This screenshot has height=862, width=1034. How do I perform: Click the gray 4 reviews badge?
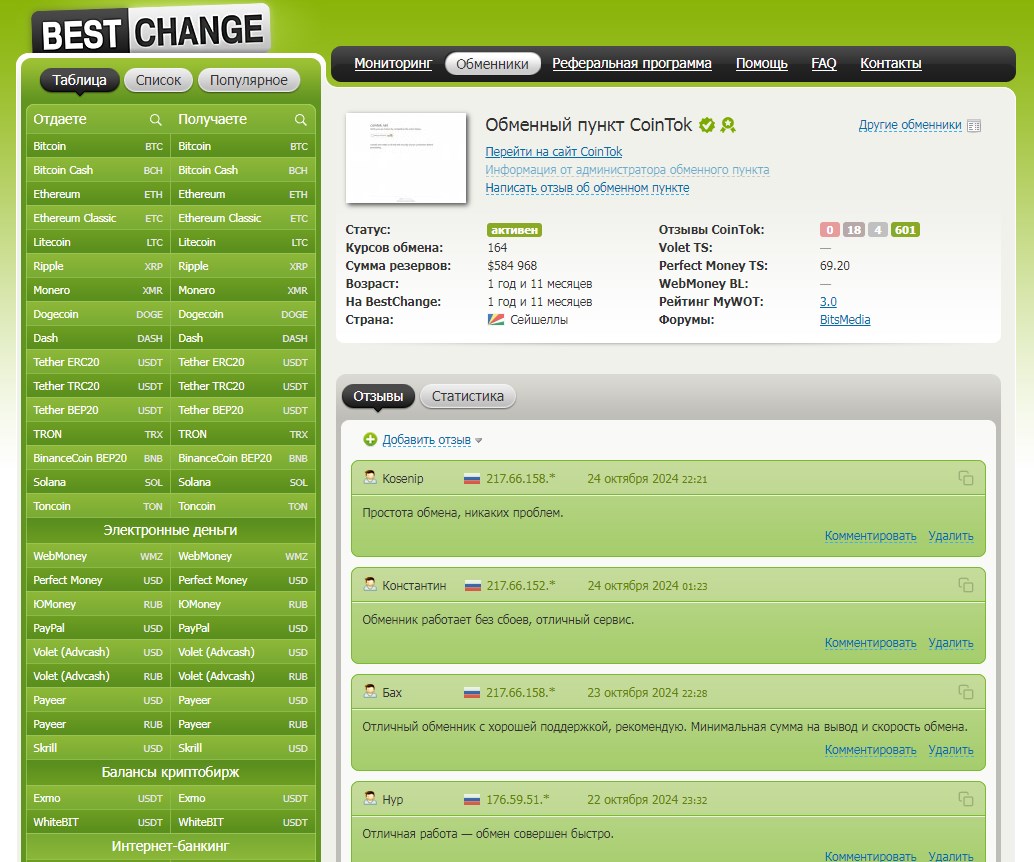(x=877, y=230)
